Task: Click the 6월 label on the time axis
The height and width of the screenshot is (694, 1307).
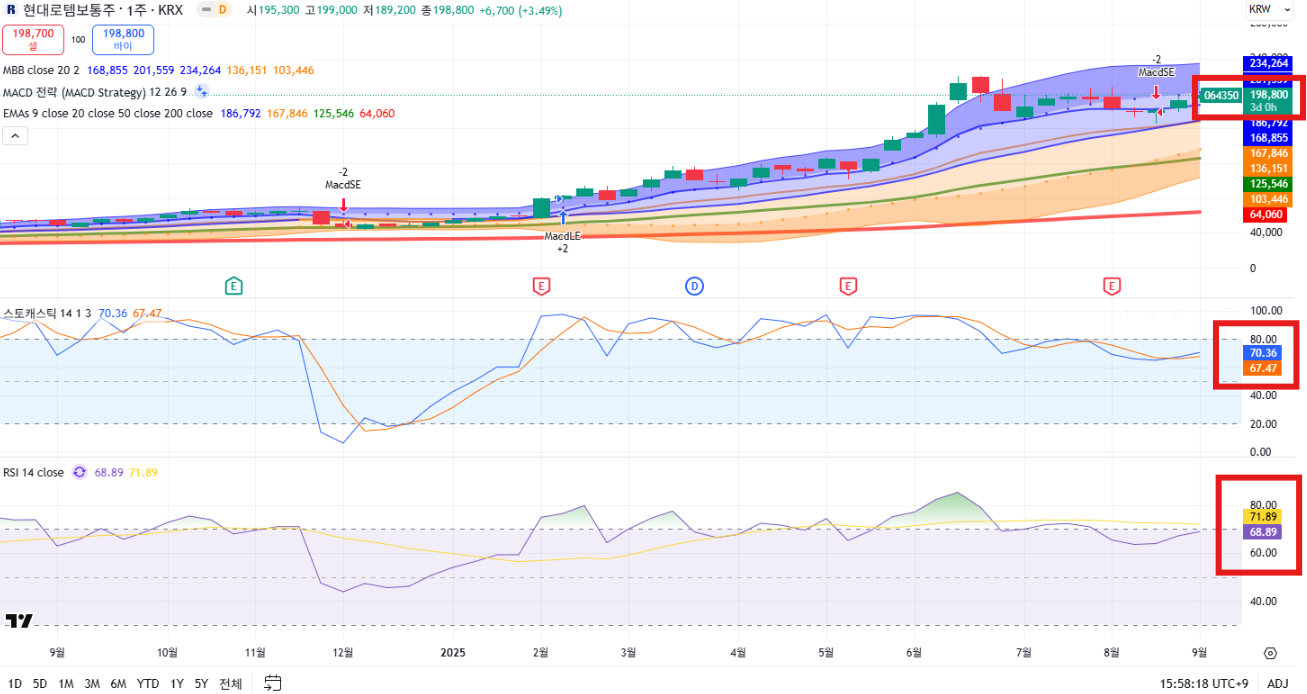Action: 914,652
